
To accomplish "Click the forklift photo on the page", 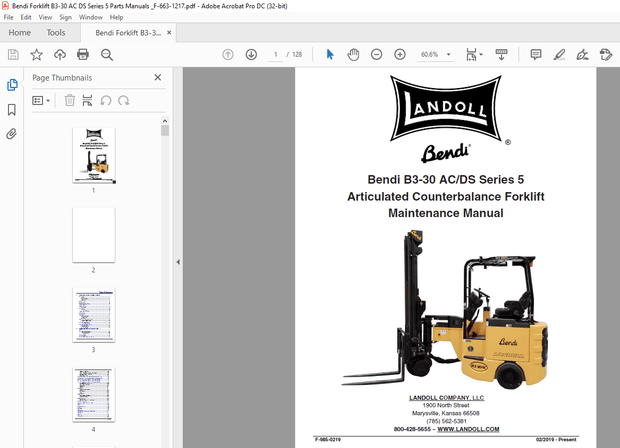I will point(446,308).
